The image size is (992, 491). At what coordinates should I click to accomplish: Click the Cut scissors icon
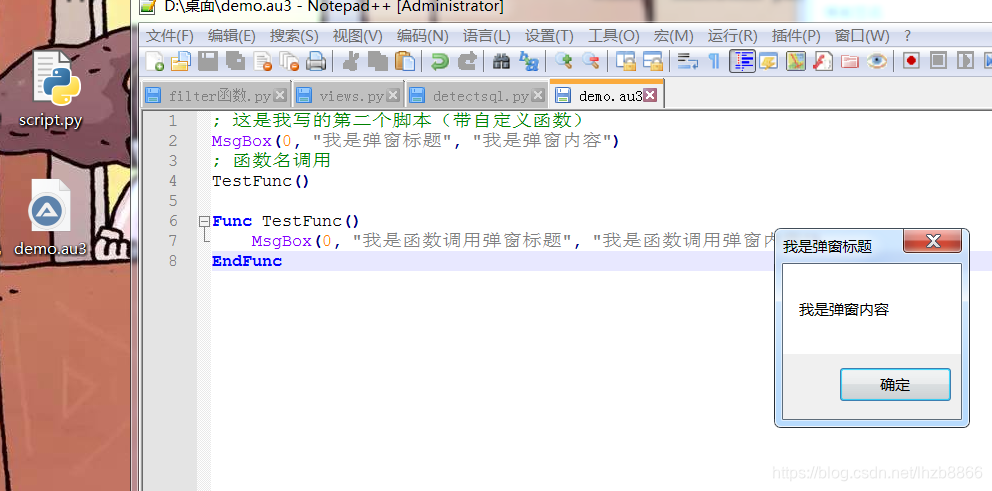click(x=350, y=61)
